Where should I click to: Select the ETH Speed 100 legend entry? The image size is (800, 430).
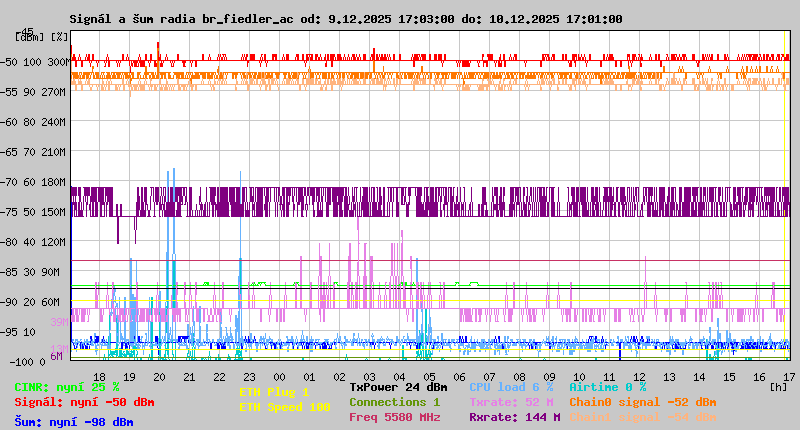pyautogui.click(x=284, y=407)
